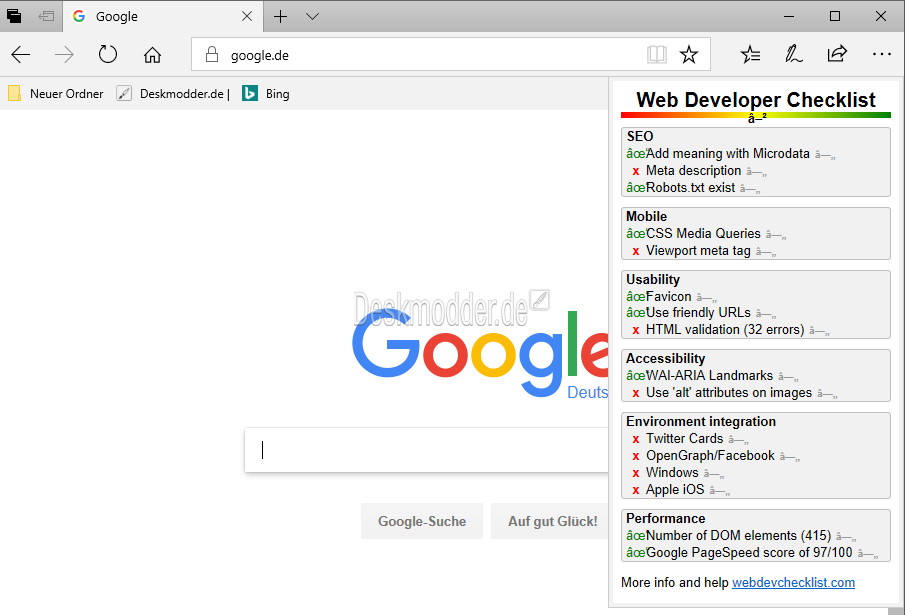Reload the page with refresh icon

[x=107, y=55]
